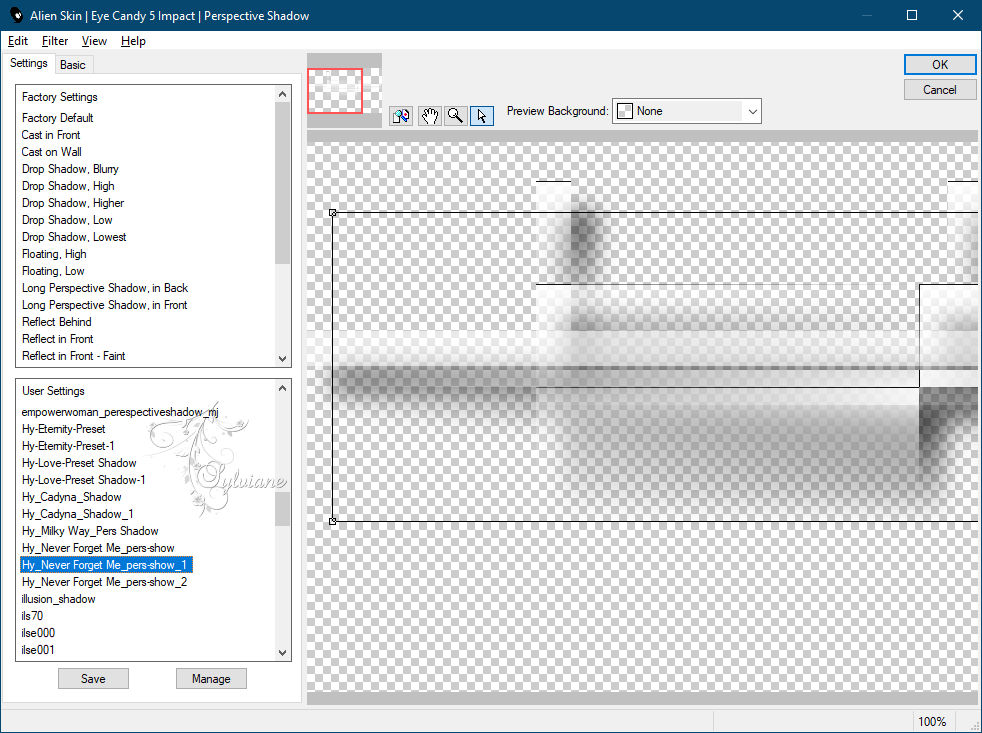982x733 pixels.
Task: Select the Cast on Wall preset
Action: 51,152
